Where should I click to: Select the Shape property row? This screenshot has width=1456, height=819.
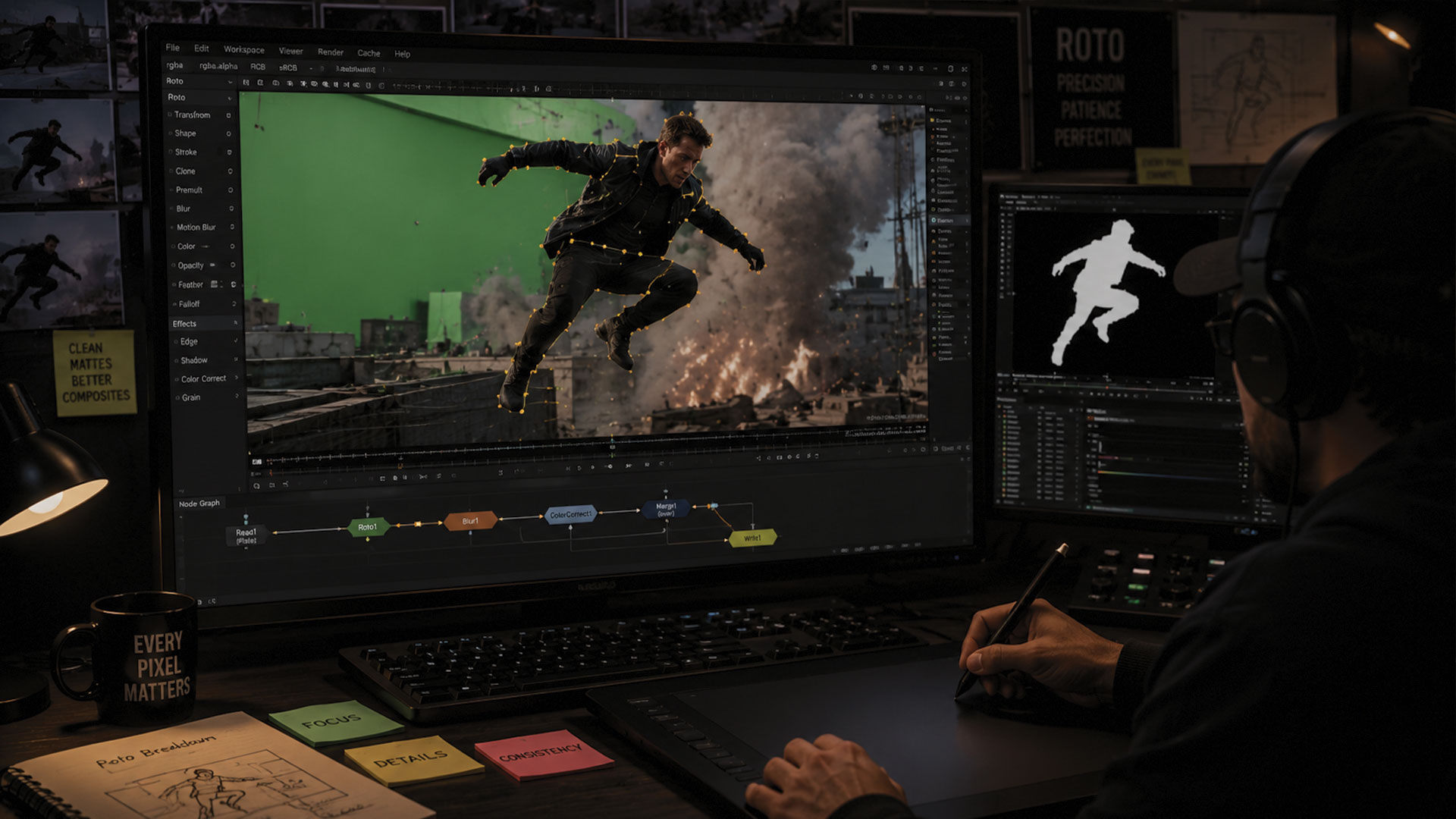tap(200, 133)
